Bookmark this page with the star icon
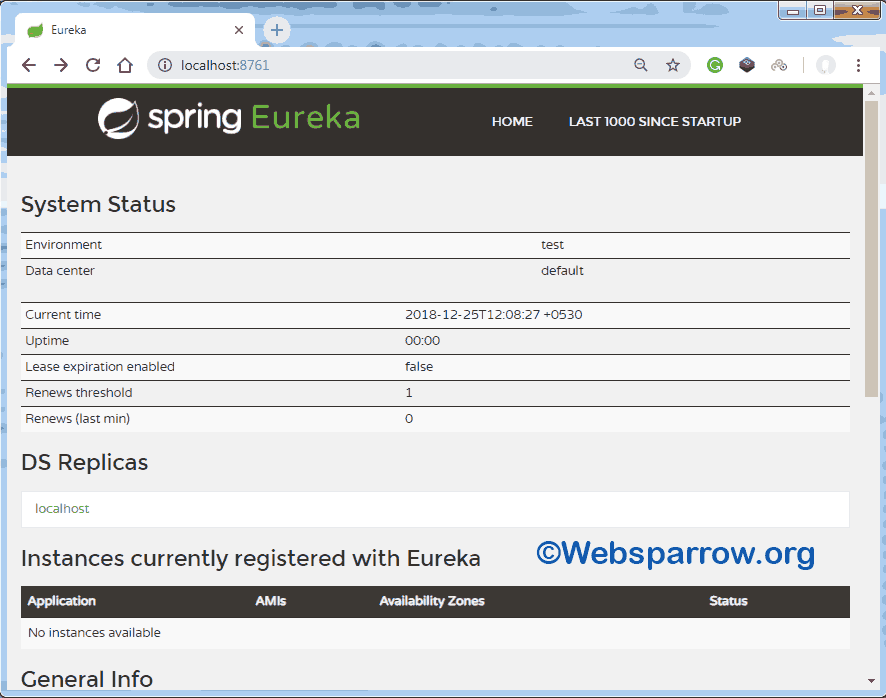The image size is (886, 698). click(672, 66)
